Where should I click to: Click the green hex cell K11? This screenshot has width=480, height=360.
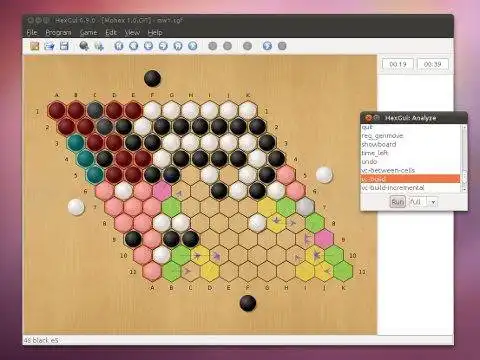343,271
